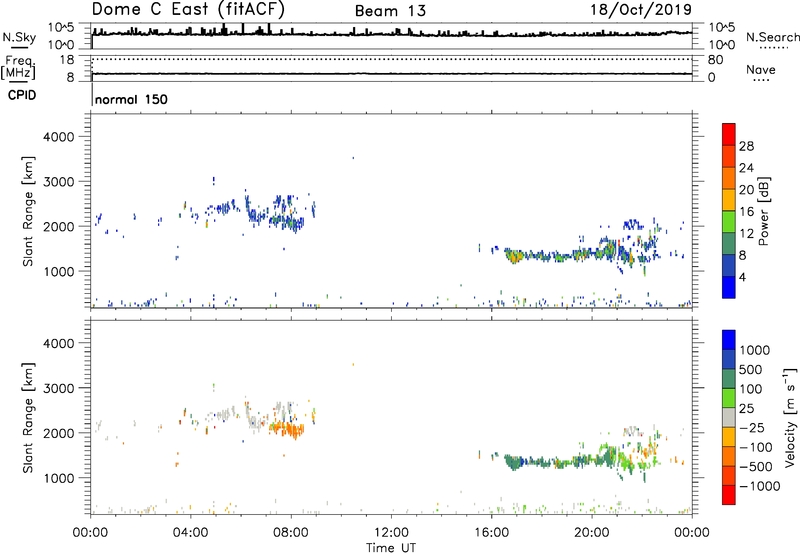Click the '-25' label on Velocity color bar
Viewport: 800px width, 554px height.
click(x=752, y=428)
